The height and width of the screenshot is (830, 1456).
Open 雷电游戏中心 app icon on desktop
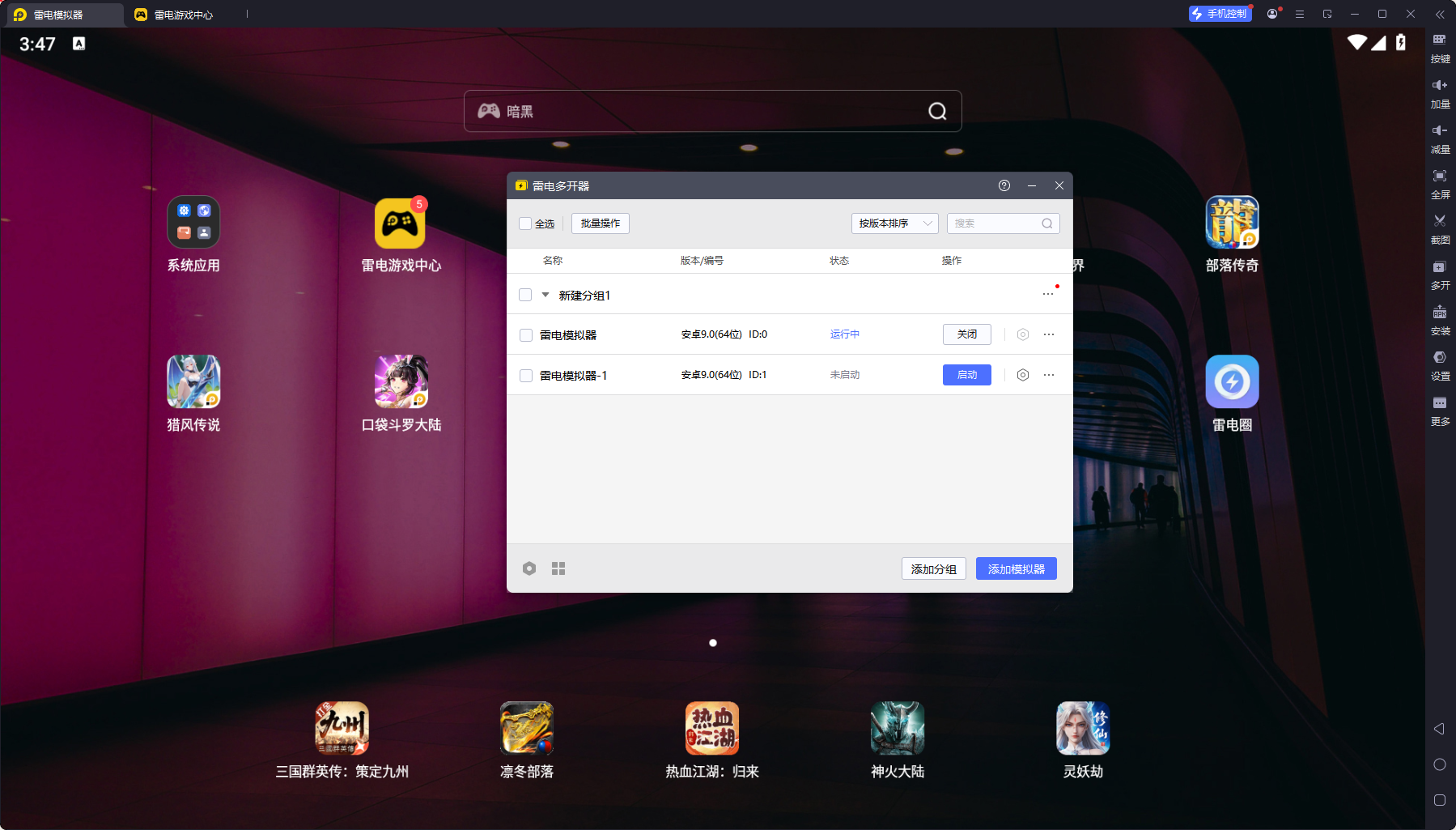point(400,223)
